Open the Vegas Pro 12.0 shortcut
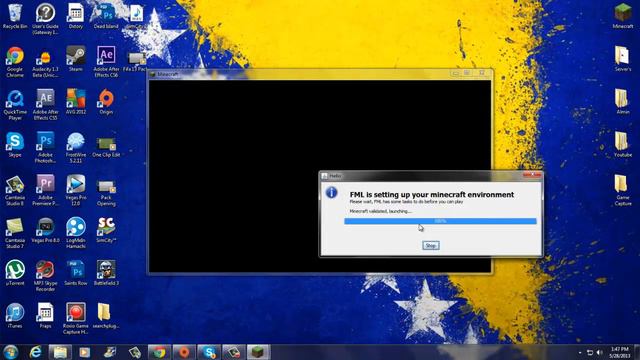 point(76,190)
